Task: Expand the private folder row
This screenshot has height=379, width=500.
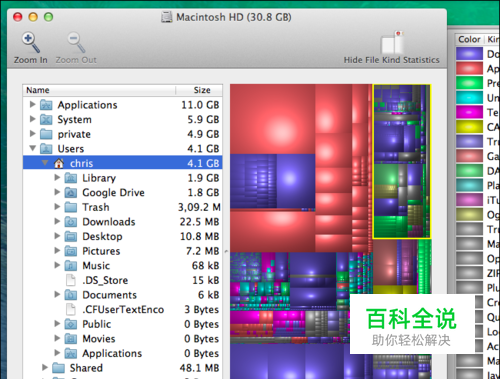Action: [x=32, y=134]
